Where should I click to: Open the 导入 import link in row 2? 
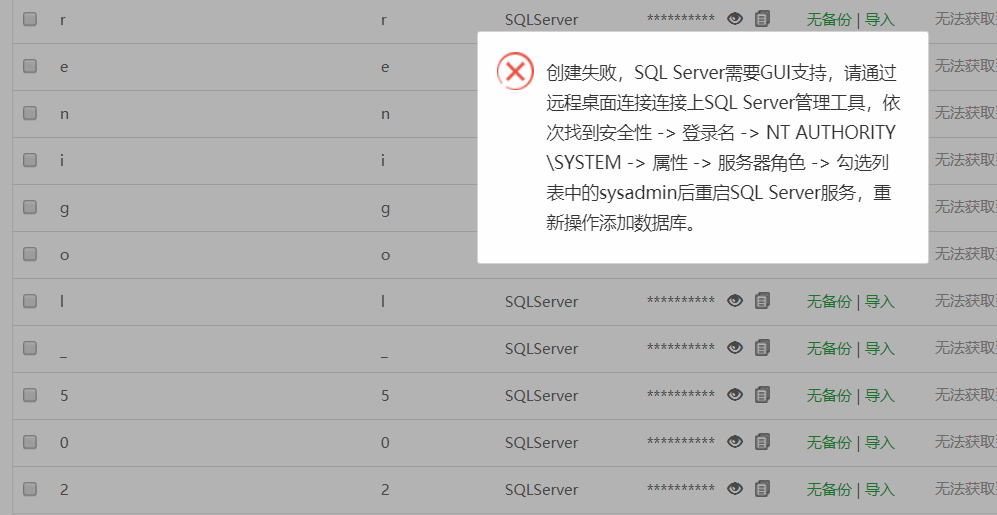coord(880,490)
